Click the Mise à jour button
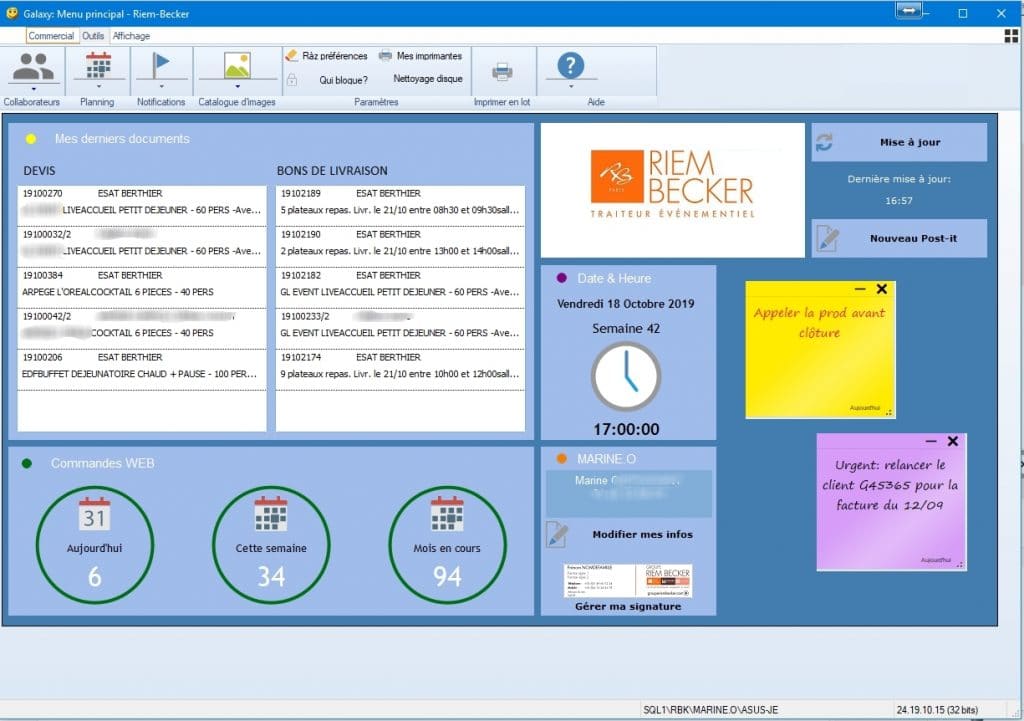This screenshot has height=721, width=1024. (899, 142)
